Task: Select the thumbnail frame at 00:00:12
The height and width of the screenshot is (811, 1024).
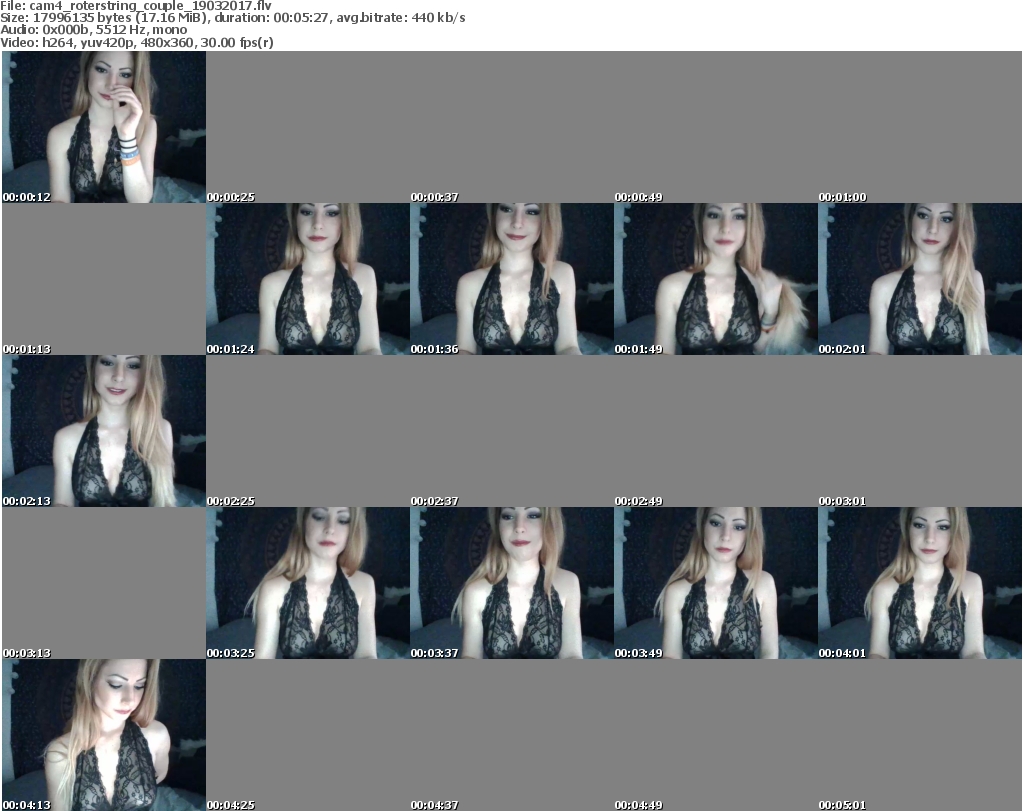Action: (104, 127)
